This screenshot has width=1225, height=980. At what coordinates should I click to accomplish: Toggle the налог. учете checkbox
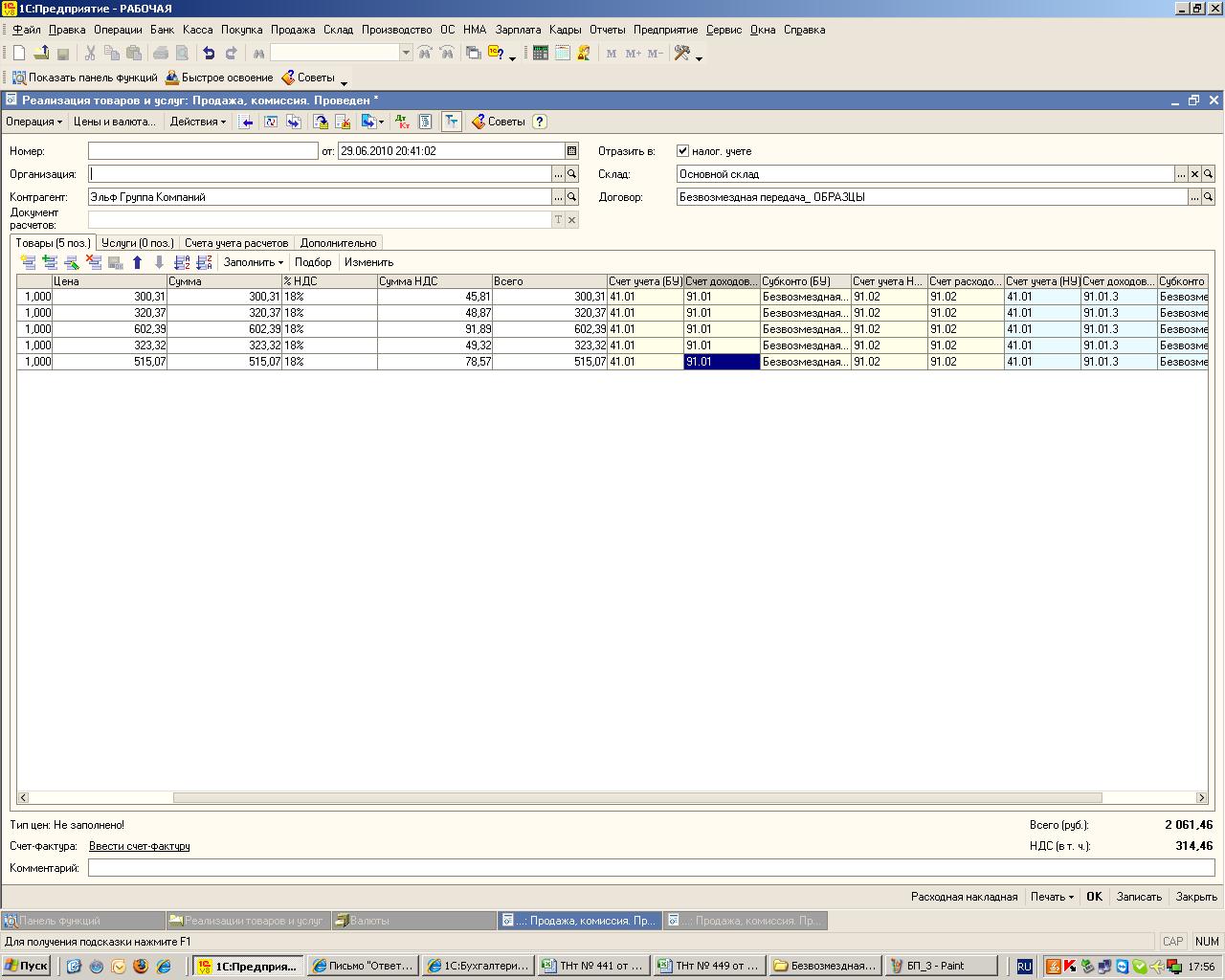(682, 151)
